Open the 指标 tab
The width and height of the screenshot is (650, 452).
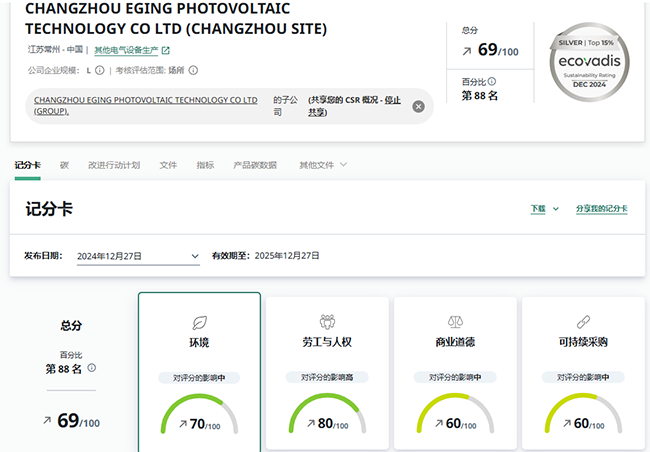point(205,165)
